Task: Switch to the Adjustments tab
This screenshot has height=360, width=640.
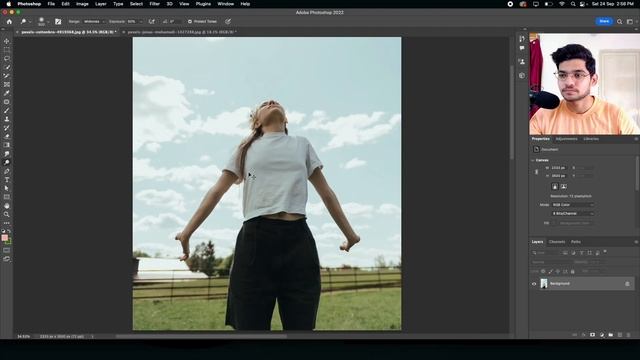Action: coord(566,139)
